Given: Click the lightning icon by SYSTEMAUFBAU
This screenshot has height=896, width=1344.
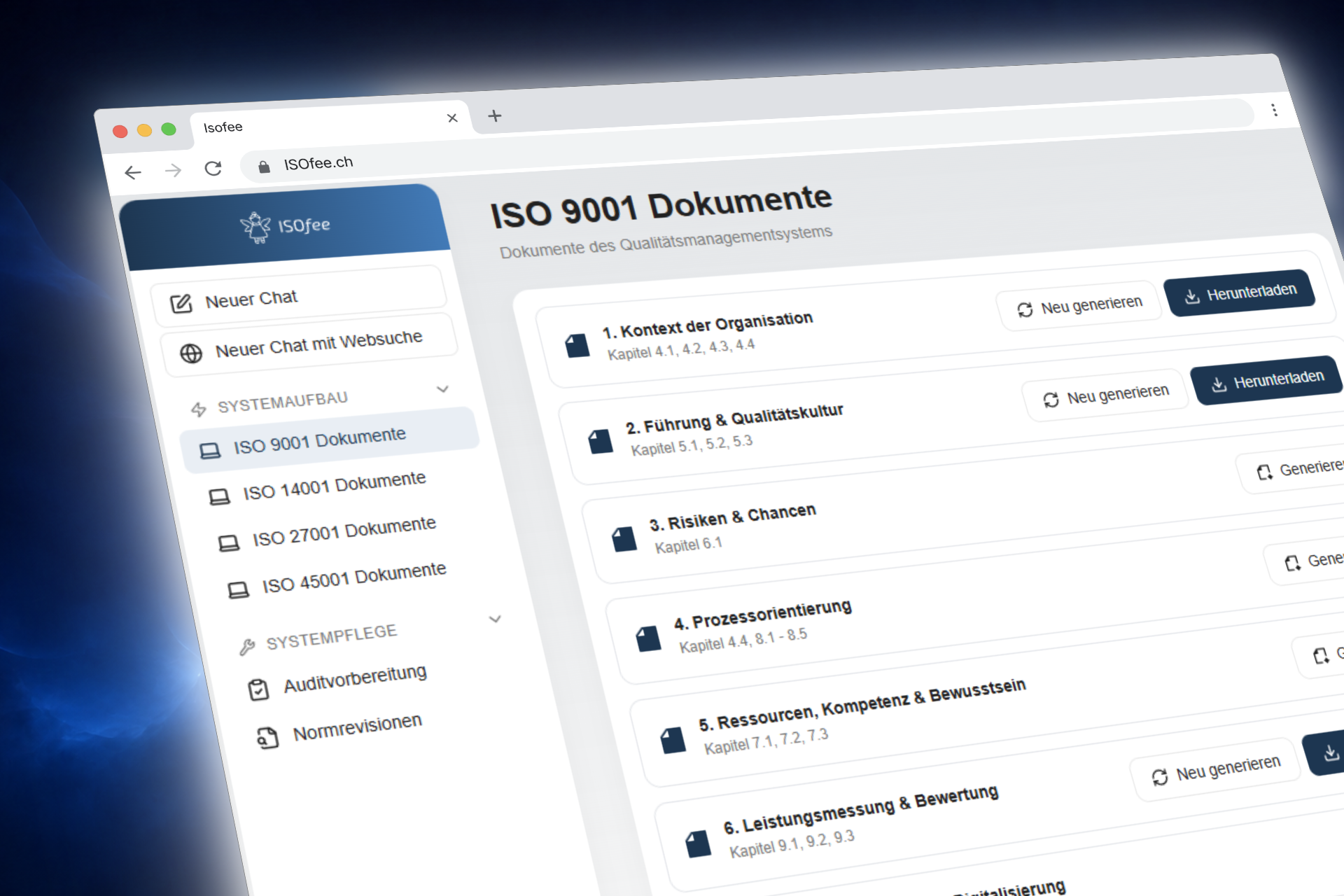Looking at the screenshot, I should point(199,409).
